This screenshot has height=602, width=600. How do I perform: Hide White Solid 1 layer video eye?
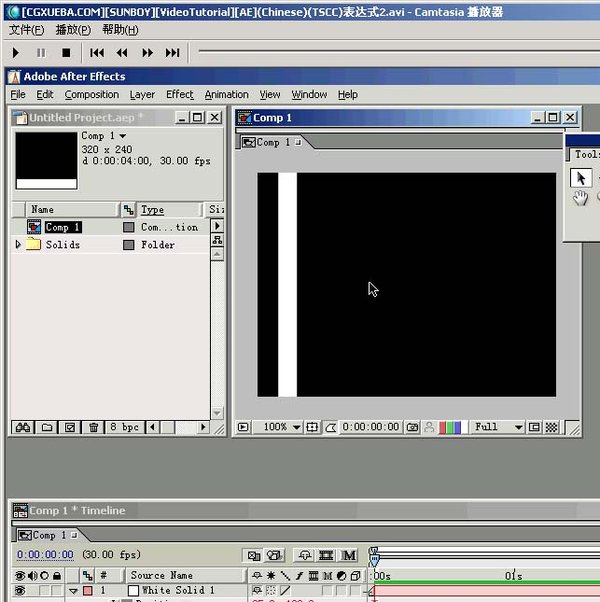click(20, 591)
